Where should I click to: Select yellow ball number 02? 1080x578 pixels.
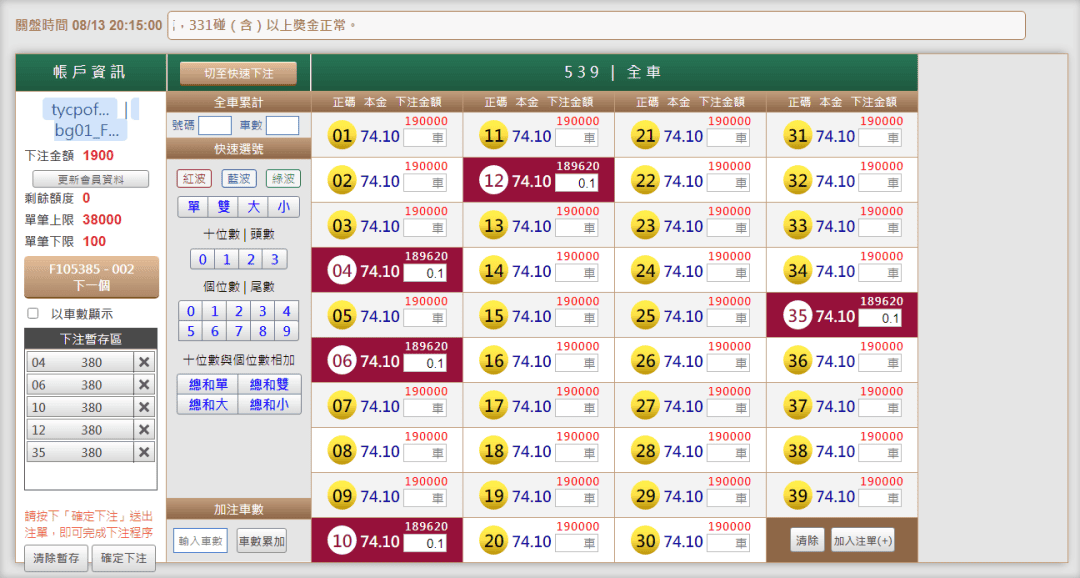click(x=342, y=181)
